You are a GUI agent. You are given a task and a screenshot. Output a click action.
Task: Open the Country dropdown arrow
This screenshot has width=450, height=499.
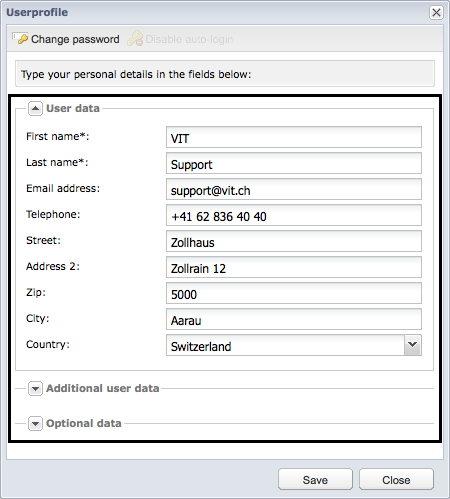coord(413,345)
